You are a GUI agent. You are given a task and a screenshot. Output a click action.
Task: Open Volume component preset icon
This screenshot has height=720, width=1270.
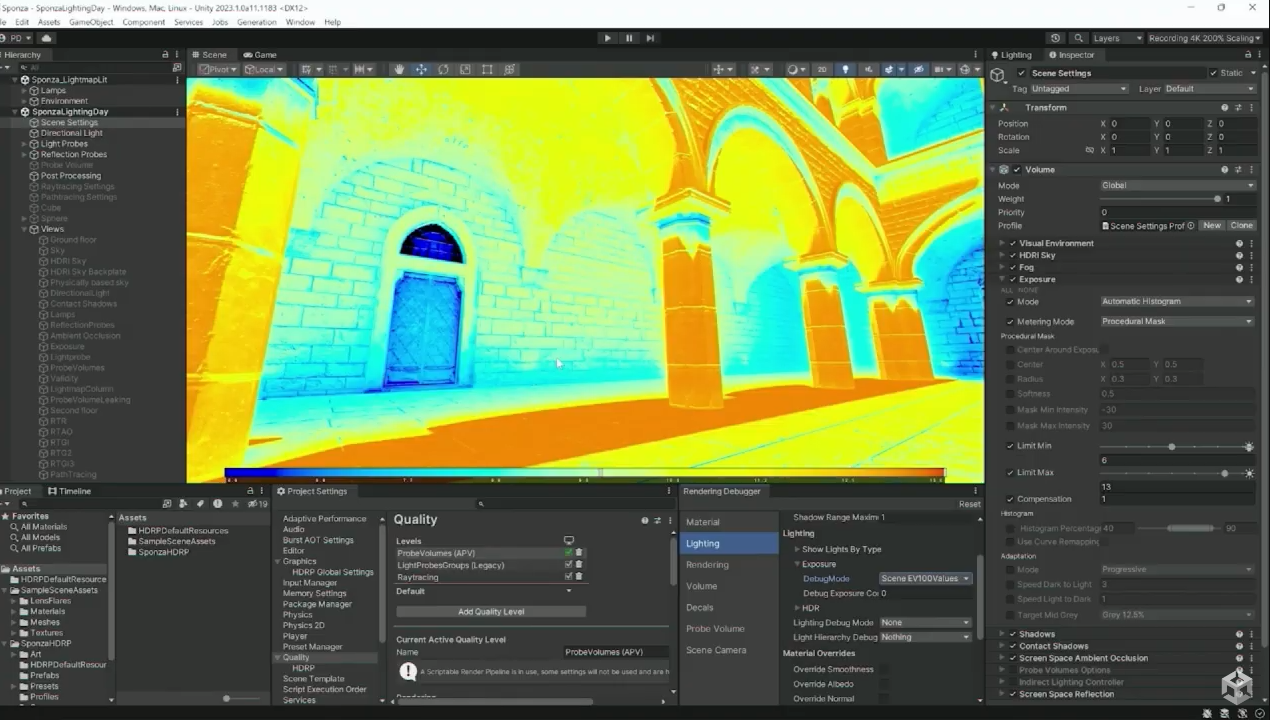pyautogui.click(x=1238, y=169)
